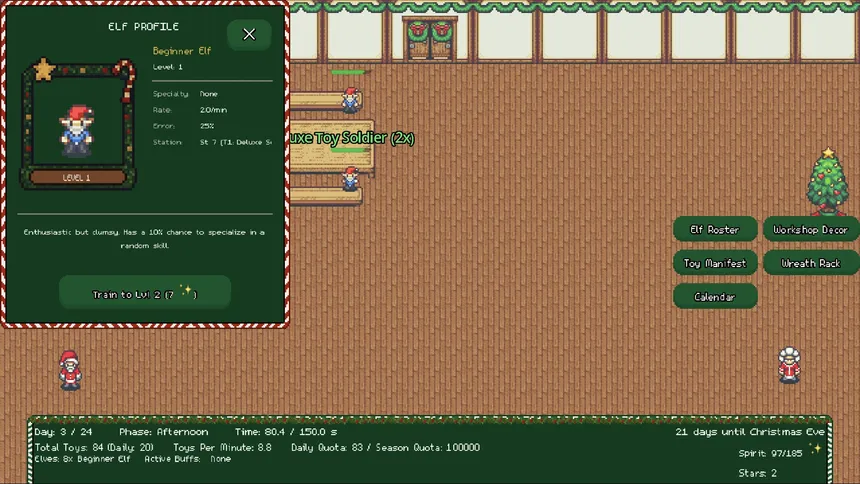This screenshot has width=860, height=484.
Task: Click the sparkle icon beside Spirit
Action: tap(816, 449)
